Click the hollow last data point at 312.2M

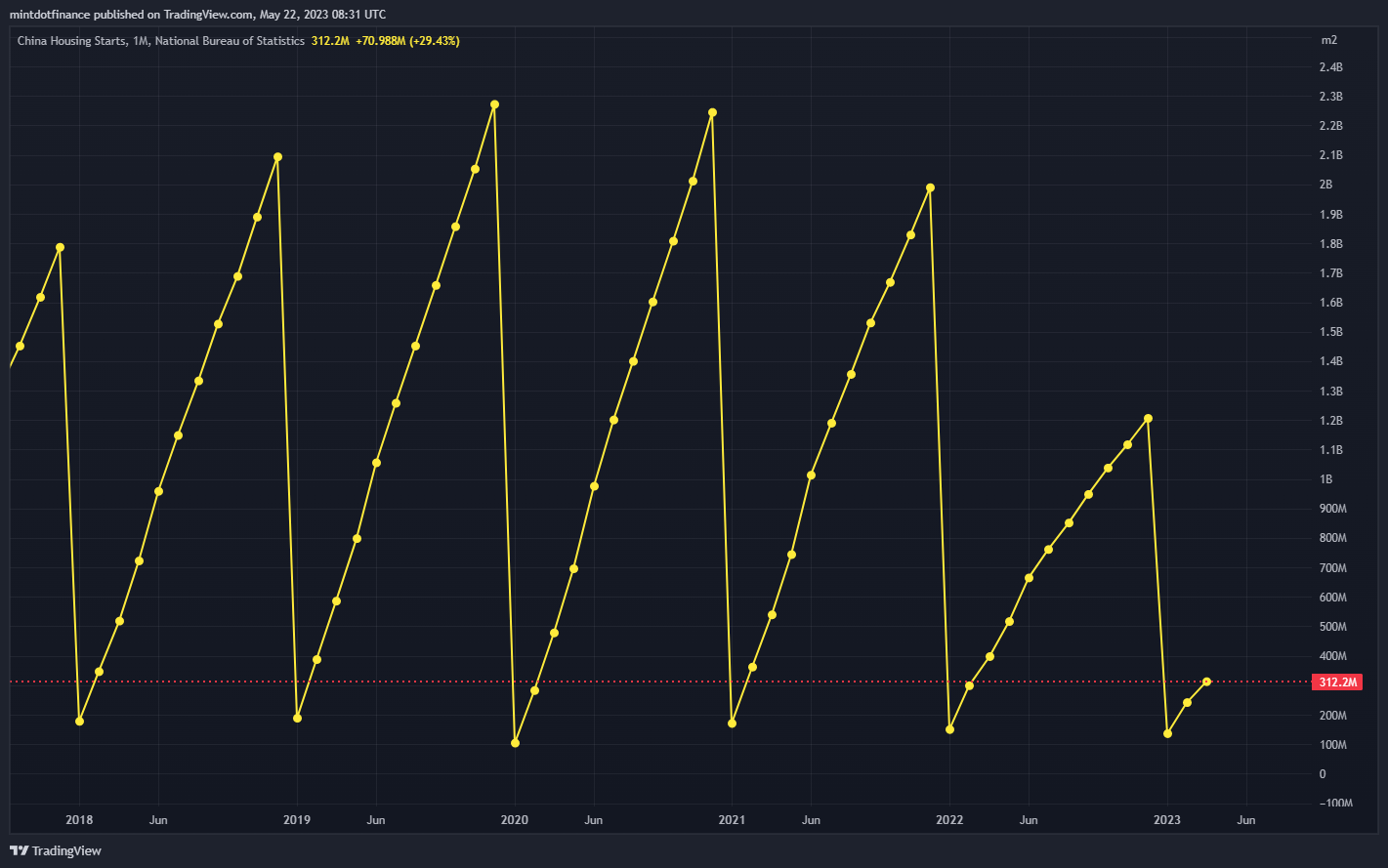tap(1207, 682)
